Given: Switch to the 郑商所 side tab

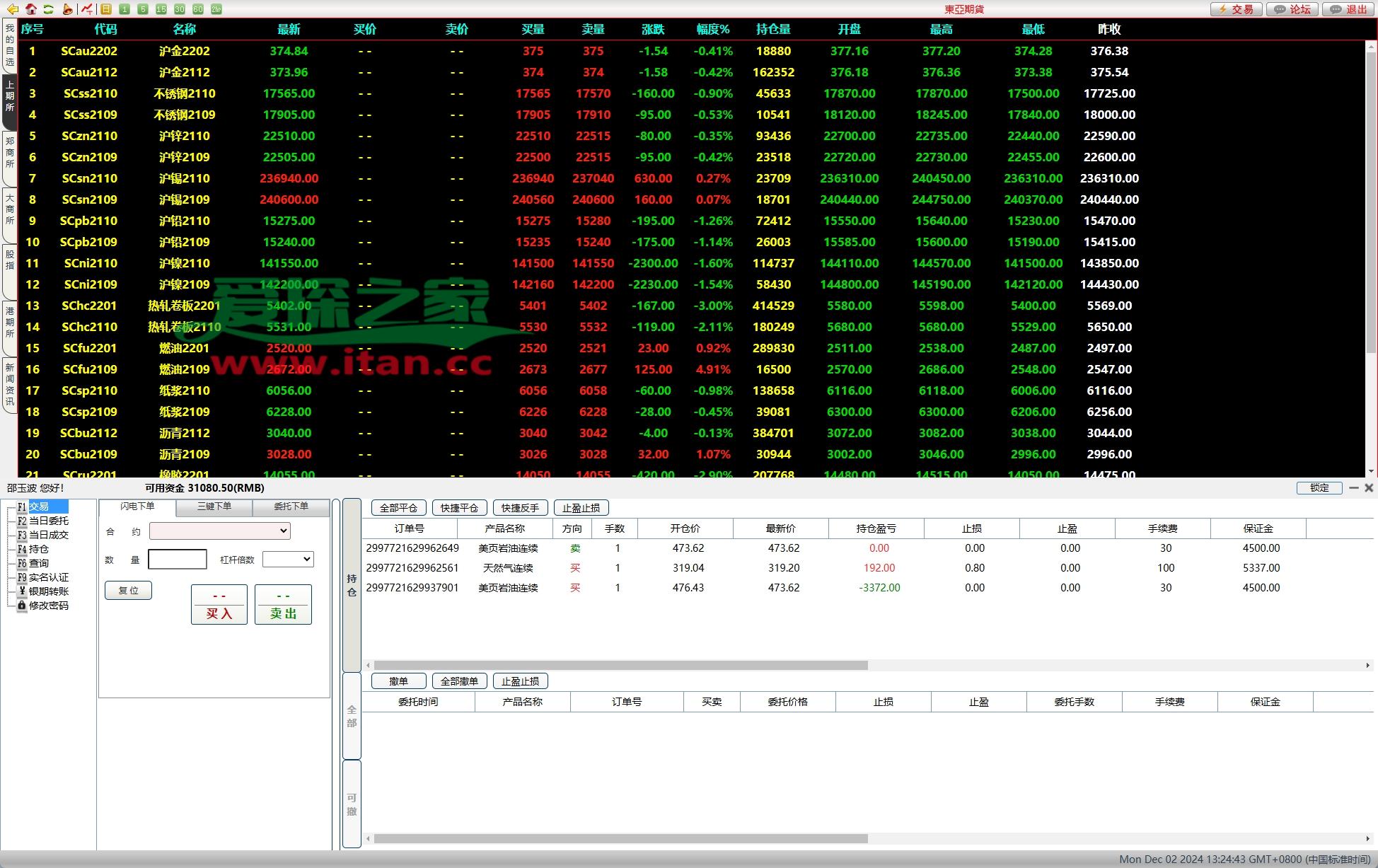Looking at the screenshot, I should [x=10, y=153].
